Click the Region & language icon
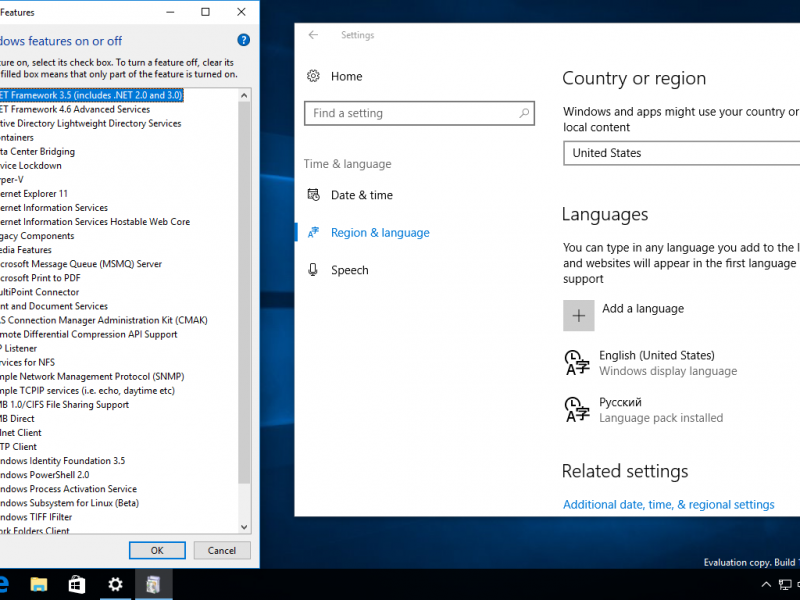This screenshot has height=600, width=800. point(313,233)
